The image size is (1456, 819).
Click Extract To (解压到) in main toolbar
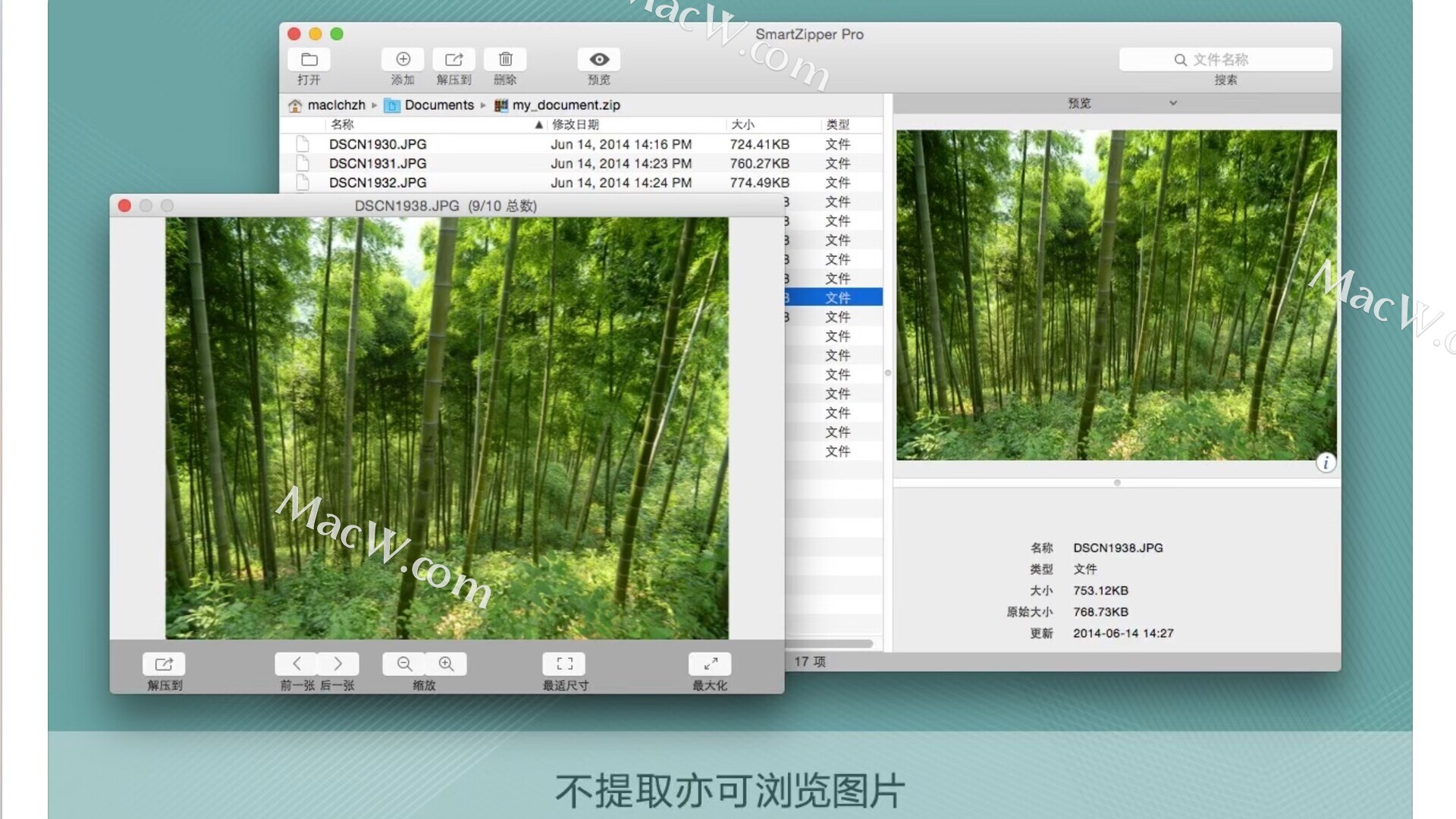(453, 60)
